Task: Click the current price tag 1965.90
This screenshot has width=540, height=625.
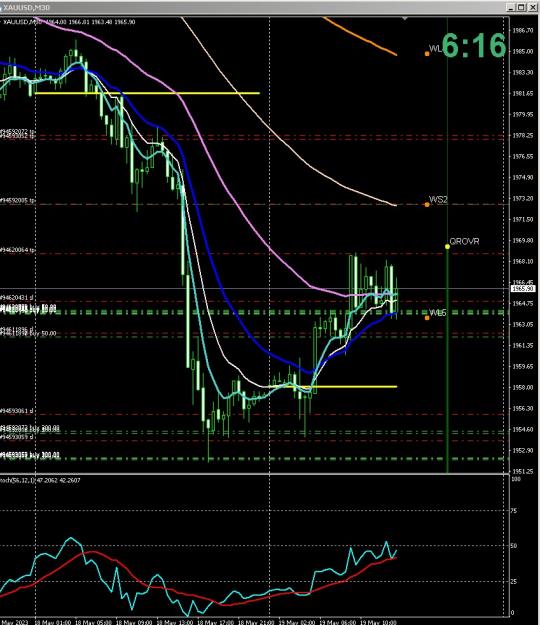Action: pos(522,288)
